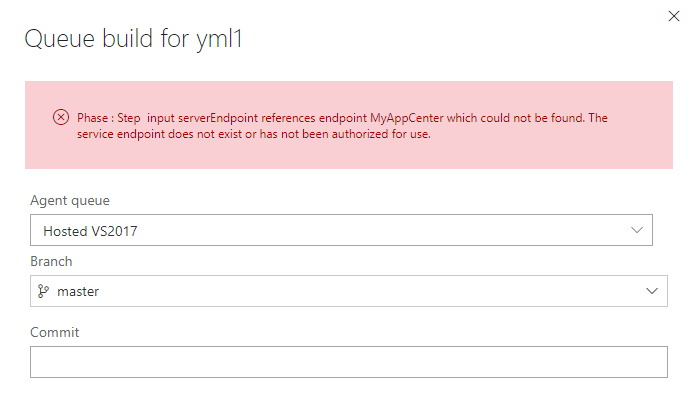Image resolution: width=698 pixels, height=402 pixels.
Task: Expand the Agent queue chevron arrow
Action: (637, 230)
